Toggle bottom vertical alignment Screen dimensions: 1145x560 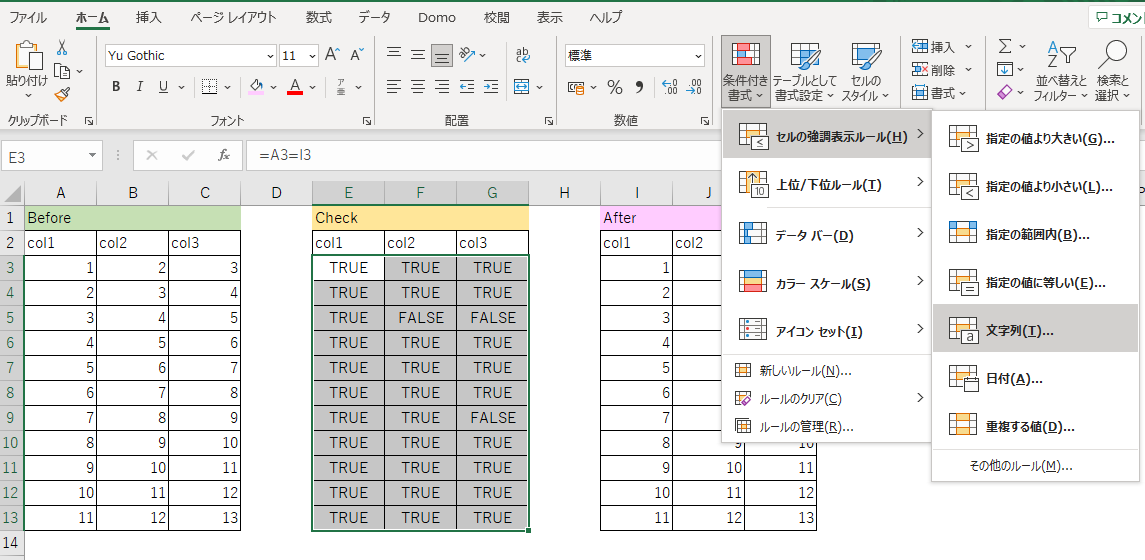point(442,55)
